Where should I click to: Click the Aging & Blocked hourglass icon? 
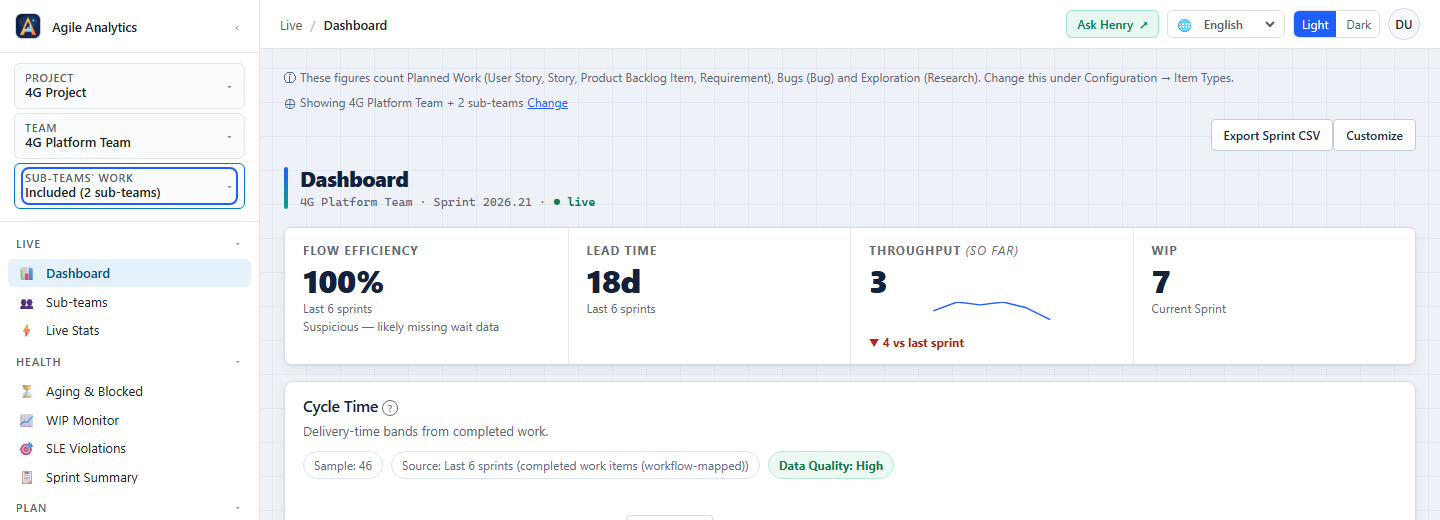pyautogui.click(x=27, y=392)
